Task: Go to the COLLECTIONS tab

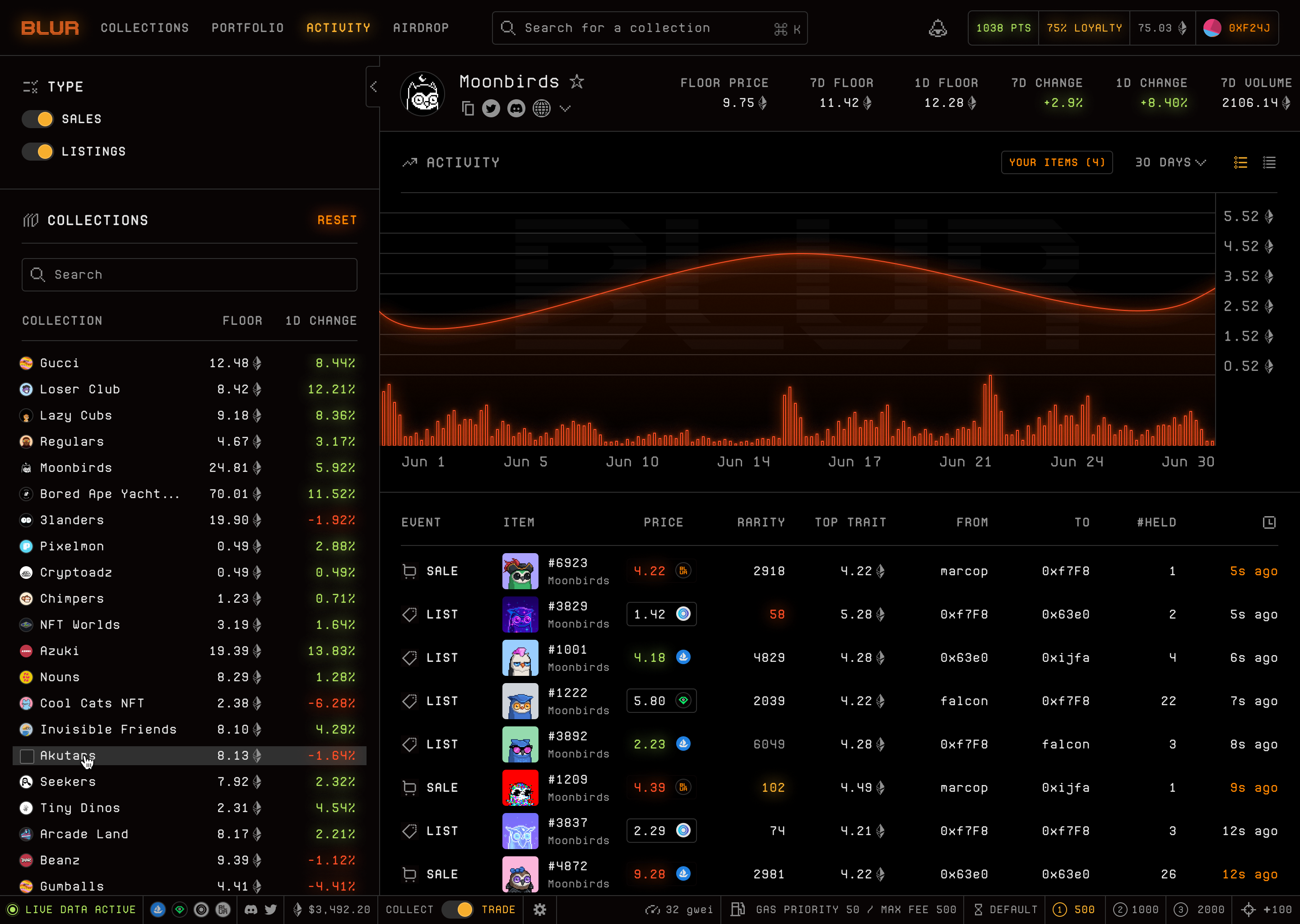Action: pyautogui.click(x=144, y=28)
